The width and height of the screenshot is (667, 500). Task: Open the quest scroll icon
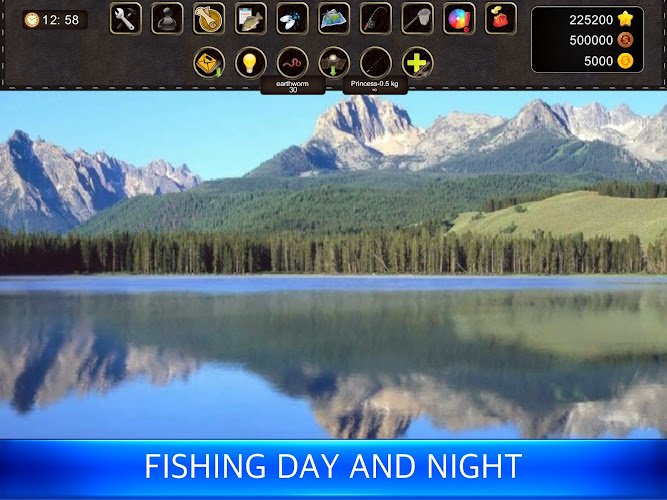coord(209,19)
